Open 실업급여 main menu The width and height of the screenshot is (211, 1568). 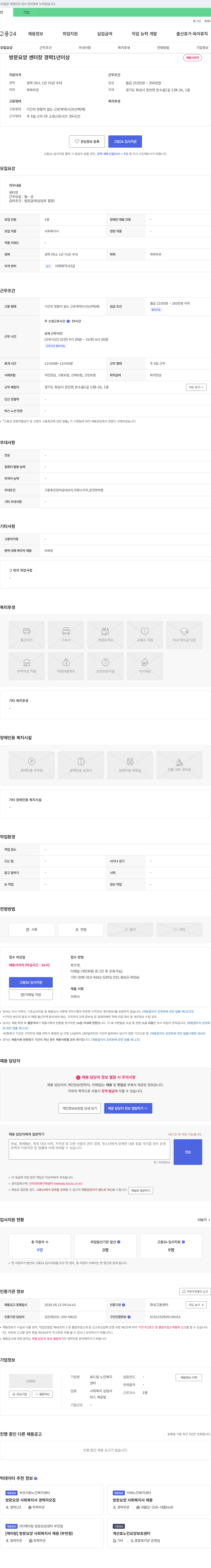pos(105,34)
